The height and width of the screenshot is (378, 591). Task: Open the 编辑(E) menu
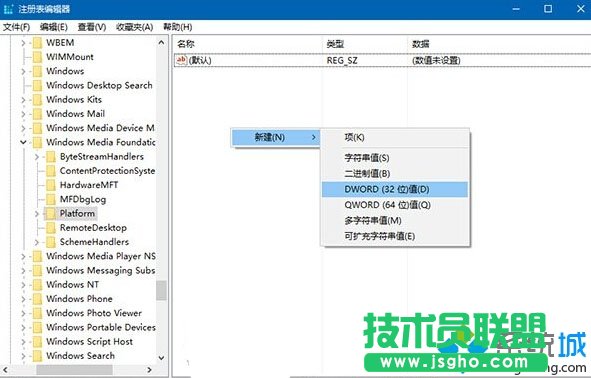[54, 27]
